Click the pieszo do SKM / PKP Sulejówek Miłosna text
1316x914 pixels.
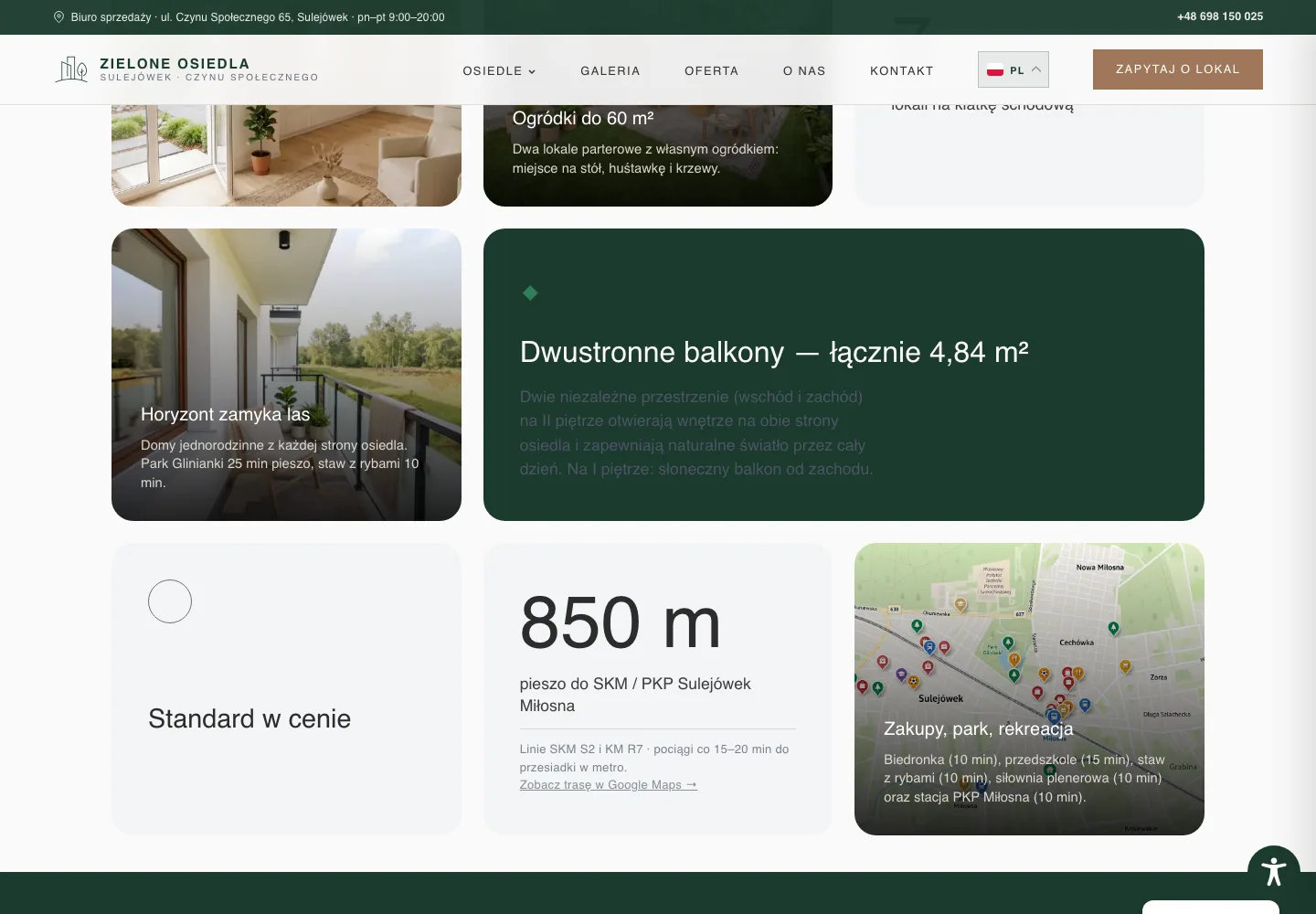point(635,695)
